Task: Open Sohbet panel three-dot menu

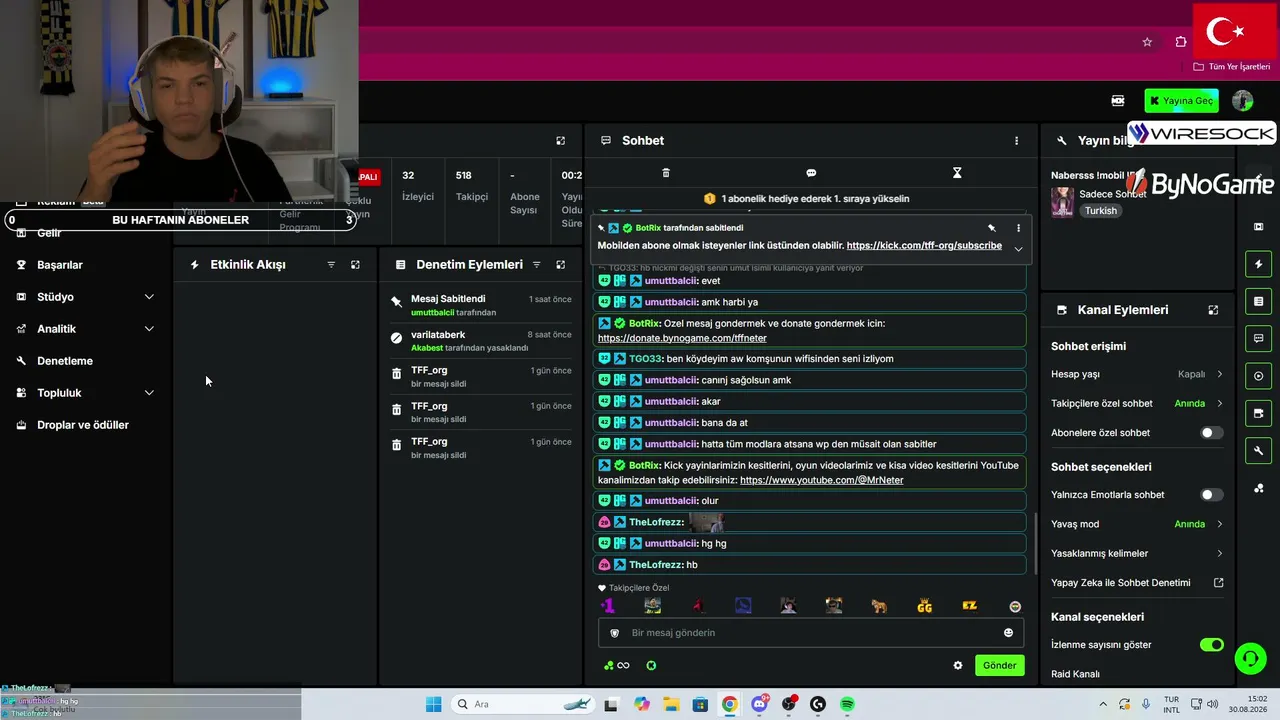Action: click(1017, 141)
